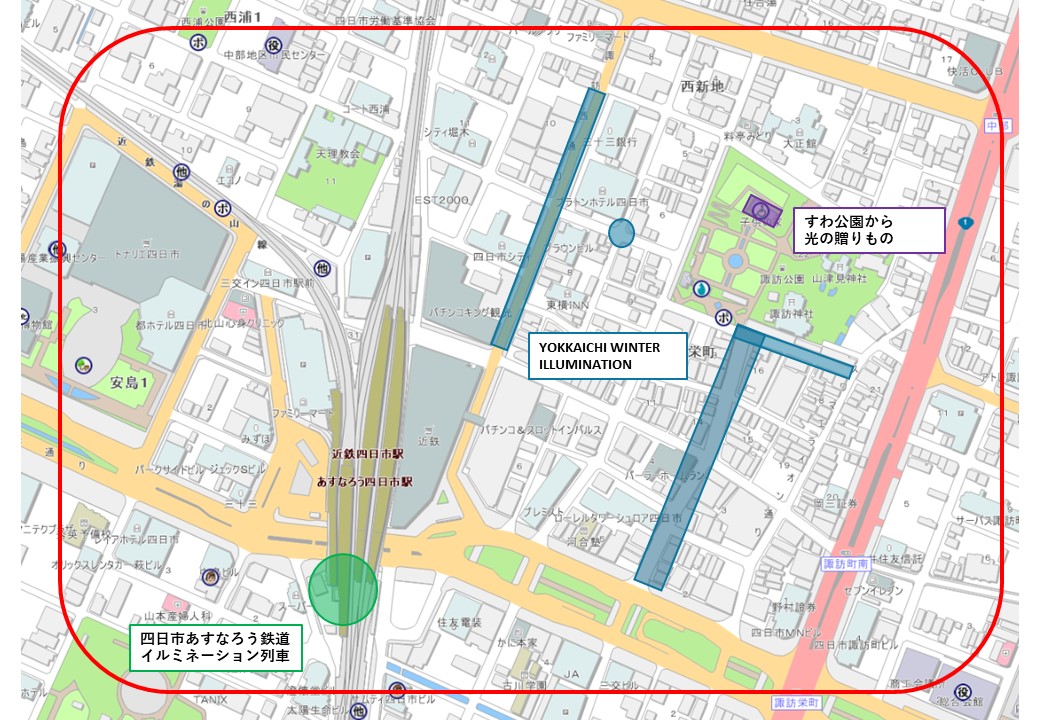This screenshot has width=1040, height=720.
Task: Click the 西新地 district label
Action: coord(702,86)
